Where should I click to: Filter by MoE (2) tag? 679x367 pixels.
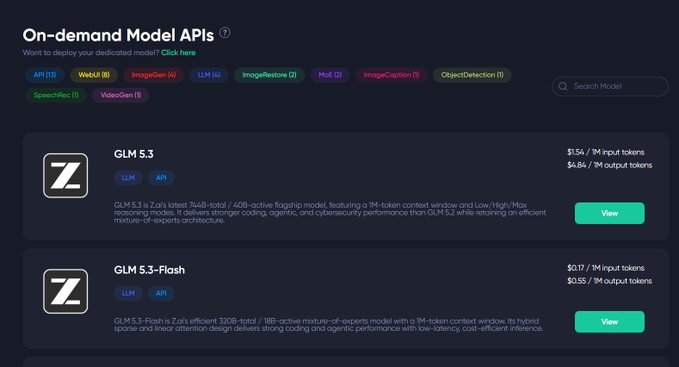330,75
